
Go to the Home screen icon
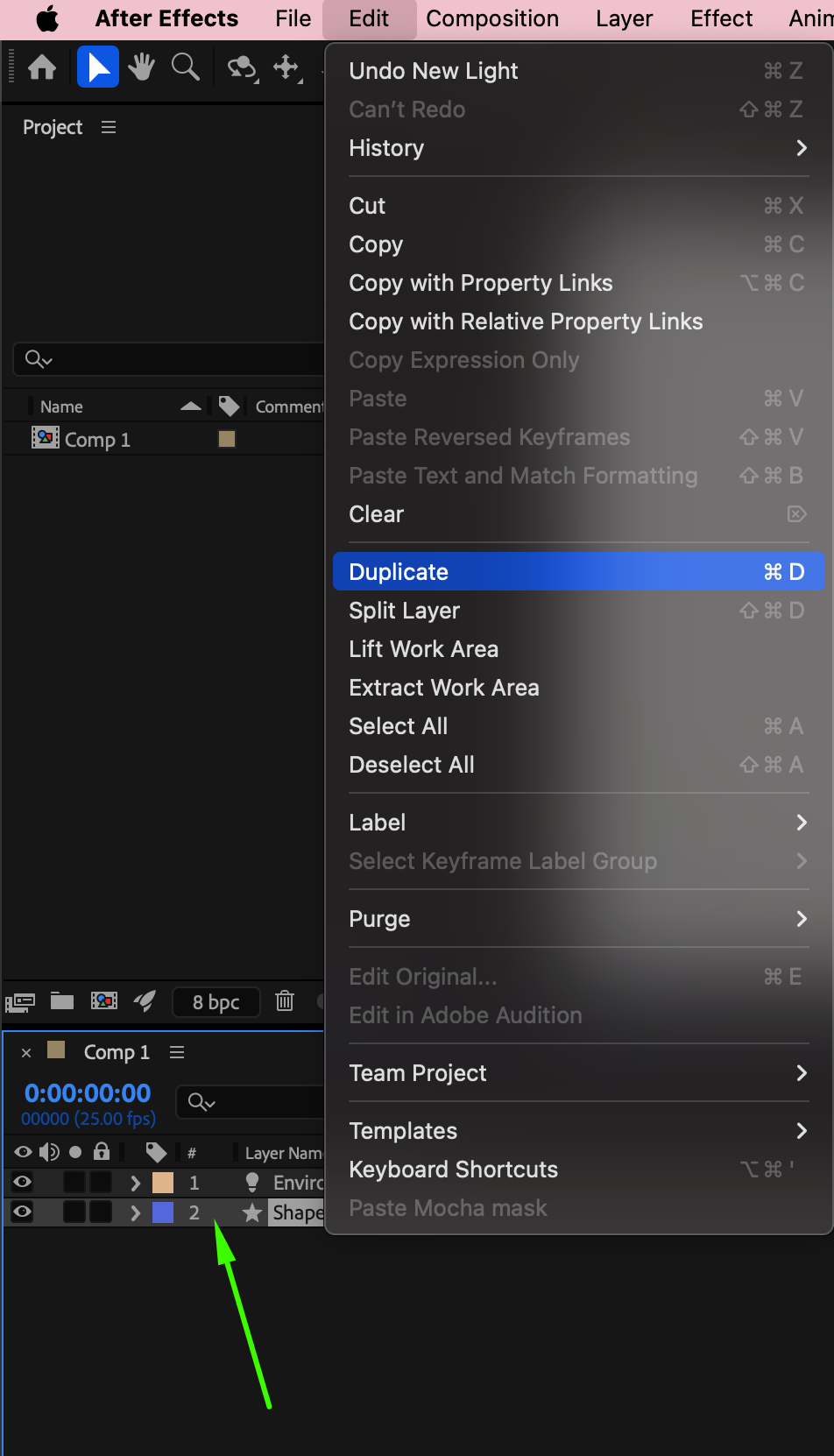(x=42, y=67)
